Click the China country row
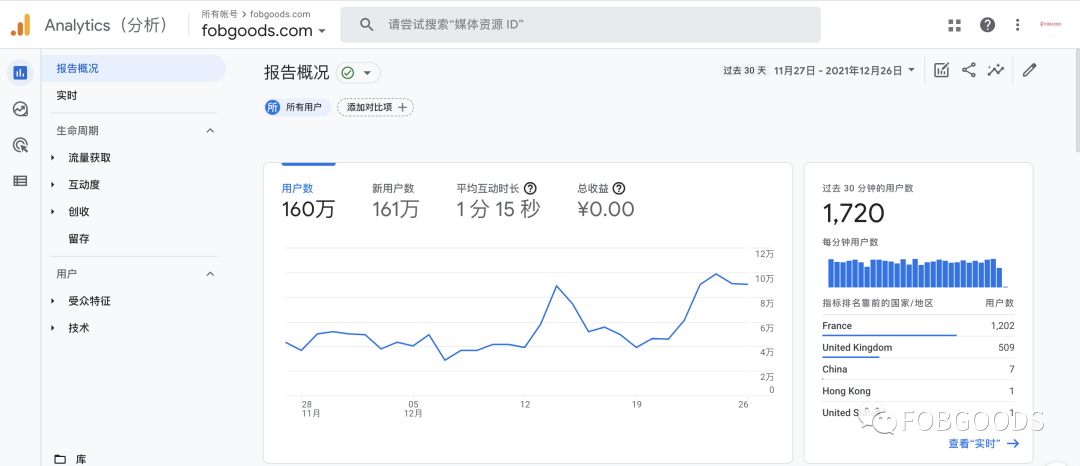The image size is (1080, 466). pos(918,370)
